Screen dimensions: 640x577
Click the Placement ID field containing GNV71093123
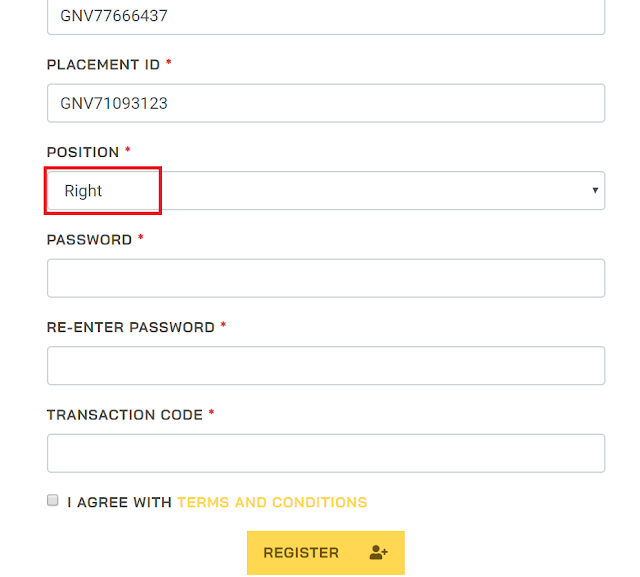(326, 103)
